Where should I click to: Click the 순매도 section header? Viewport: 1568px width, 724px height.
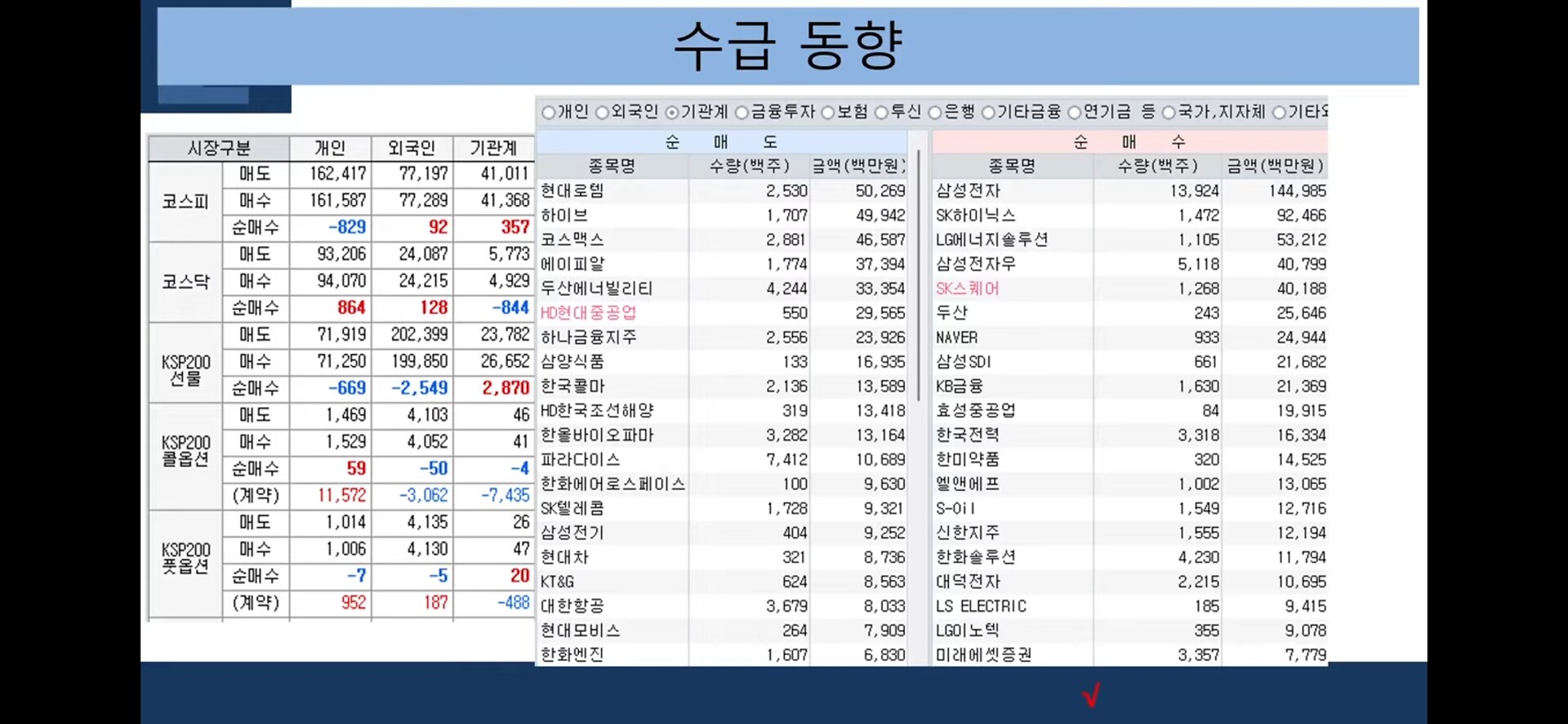coord(722,142)
